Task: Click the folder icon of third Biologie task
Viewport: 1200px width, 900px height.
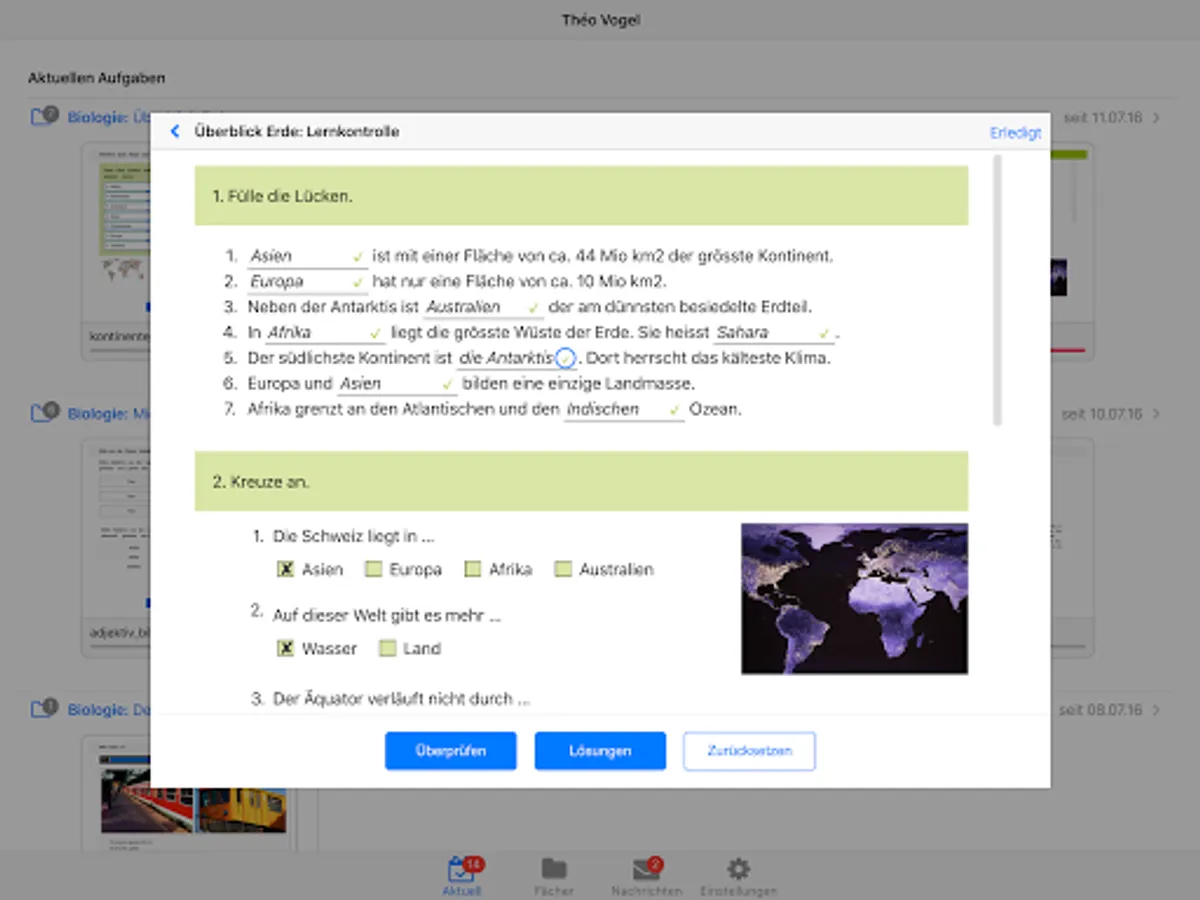Action: click(x=45, y=708)
